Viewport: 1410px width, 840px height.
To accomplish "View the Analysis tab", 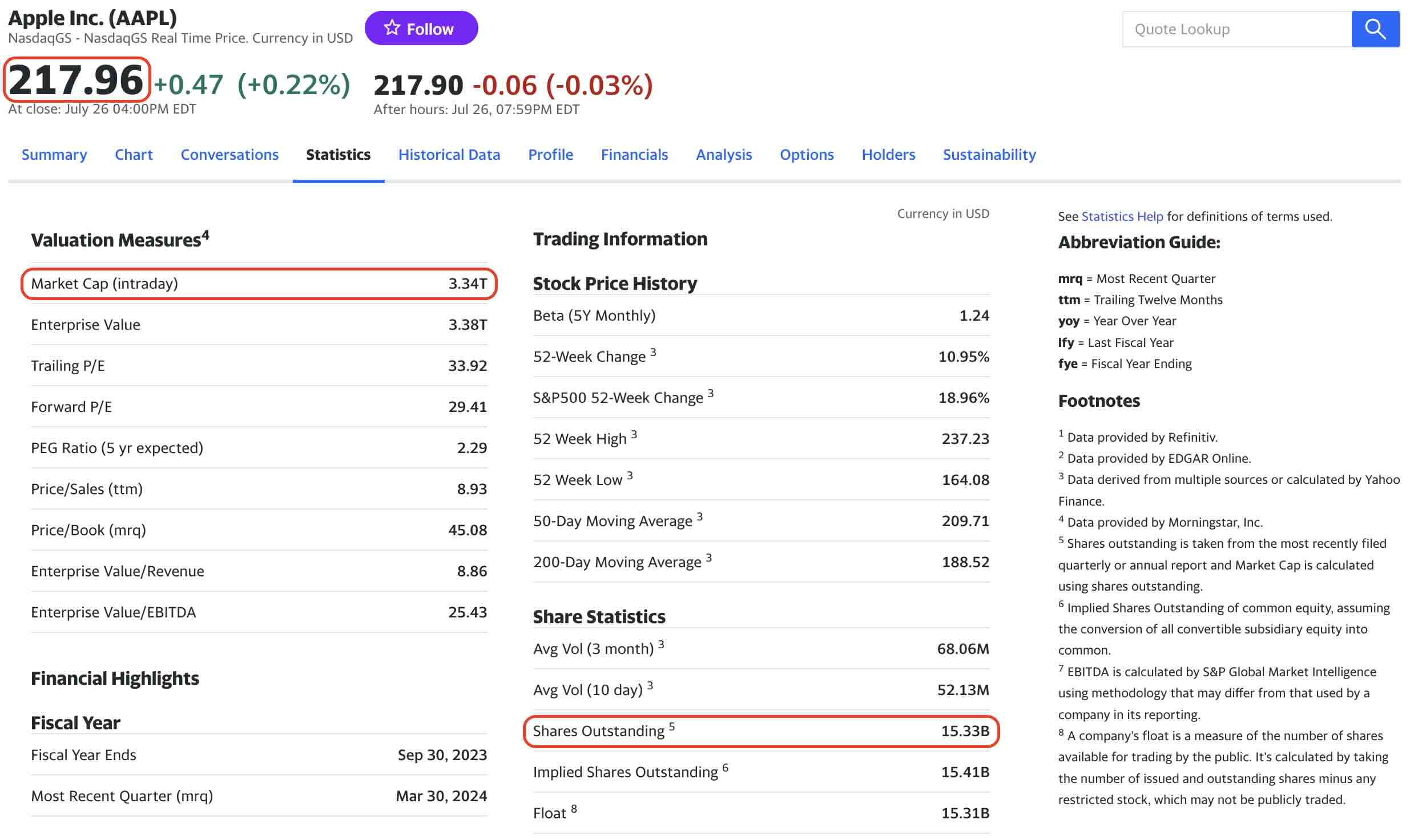I will pyautogui.click(x=724, y=155).
